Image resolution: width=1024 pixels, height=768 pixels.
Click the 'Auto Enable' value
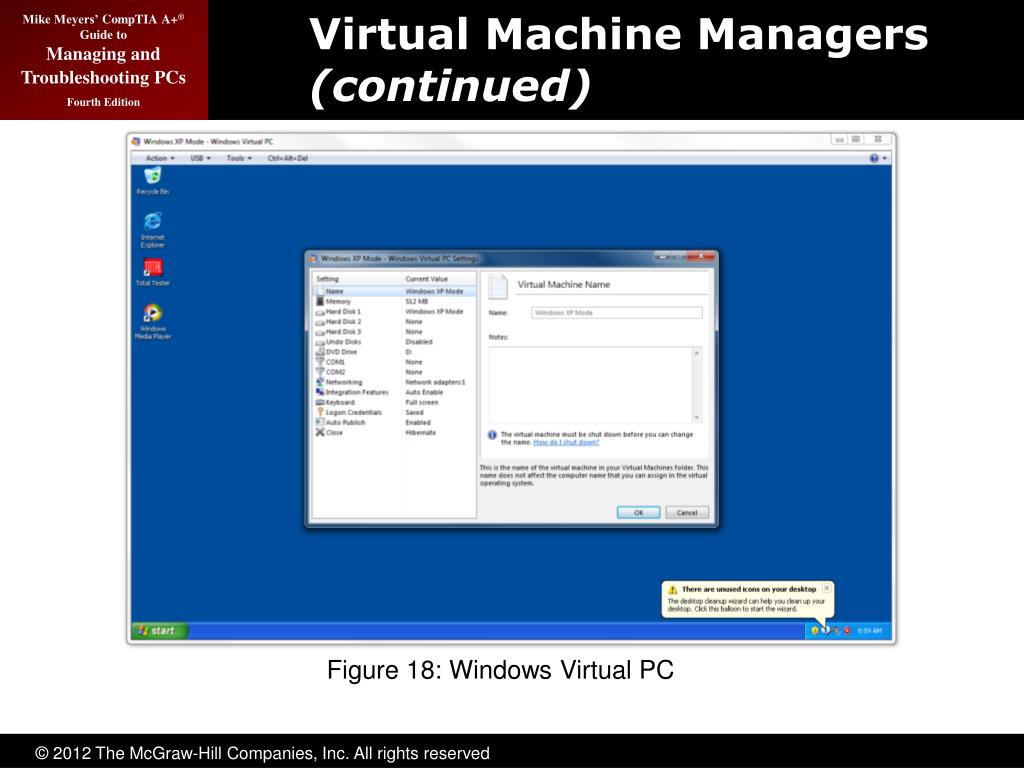(424, 392)
